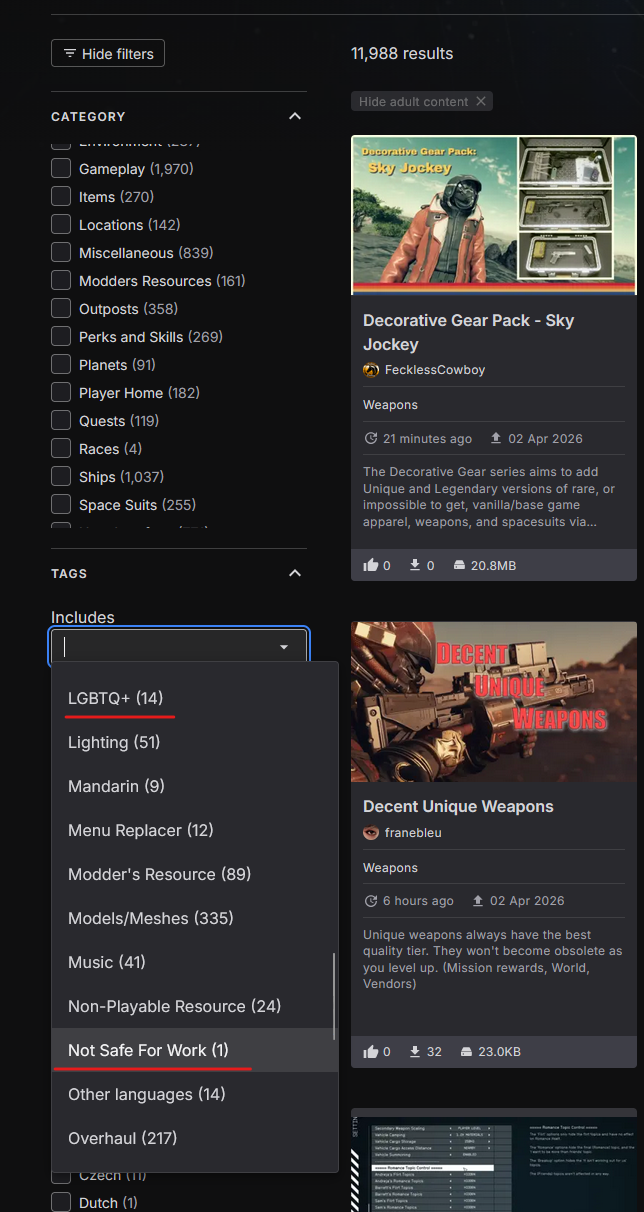Check the Player Home checkbox

click(x=61, y=393)
